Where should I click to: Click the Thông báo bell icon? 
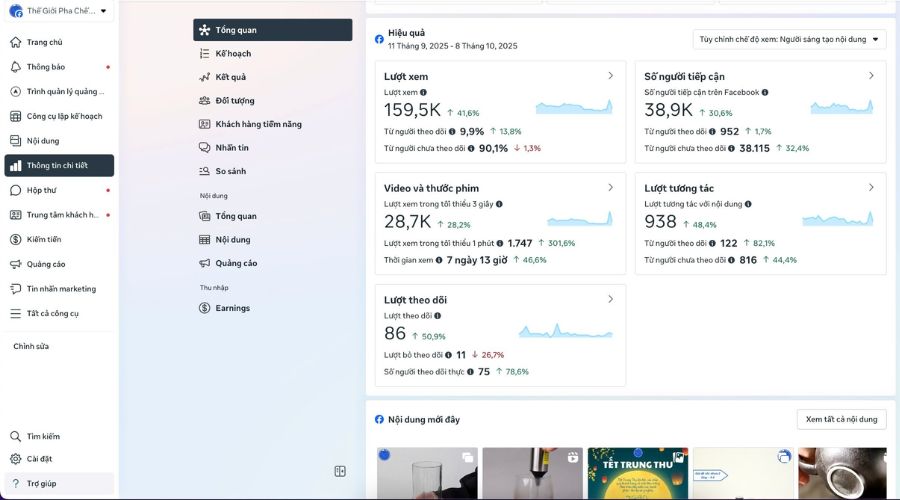(x=15, y=67)
